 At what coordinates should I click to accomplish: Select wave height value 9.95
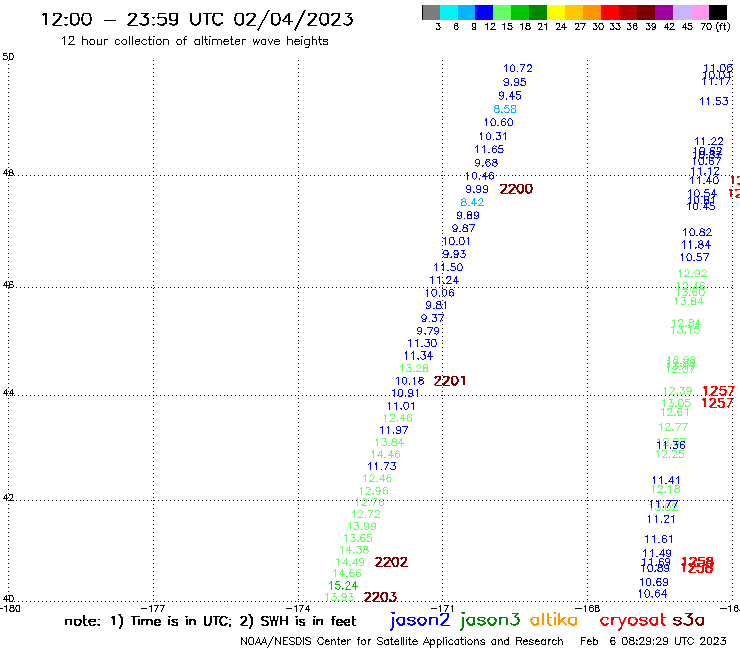[514, 82]
